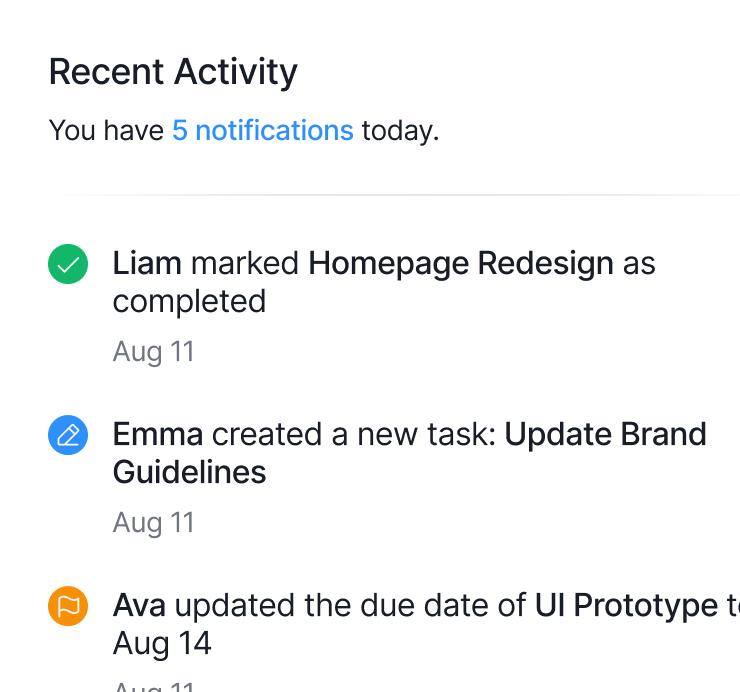740x692 pixels.
Task: Click the Recent Activity heading
Action: [173, 72]
